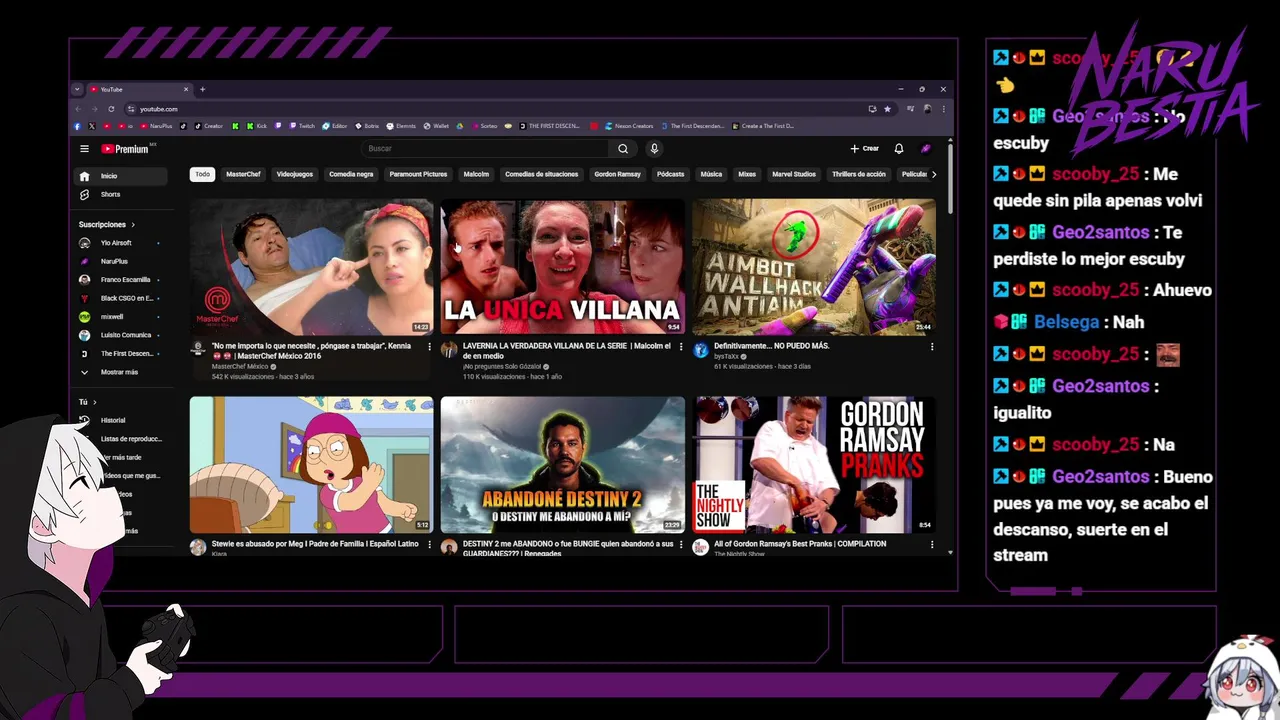Reload the page with the browser refresh icon
This screenshot has height=720, width=1280.
click(111, 109)
